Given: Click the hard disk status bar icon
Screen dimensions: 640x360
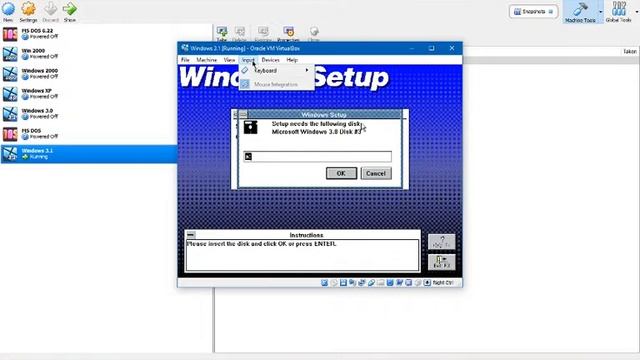Looking at the screenshot, I should [324, 283].
